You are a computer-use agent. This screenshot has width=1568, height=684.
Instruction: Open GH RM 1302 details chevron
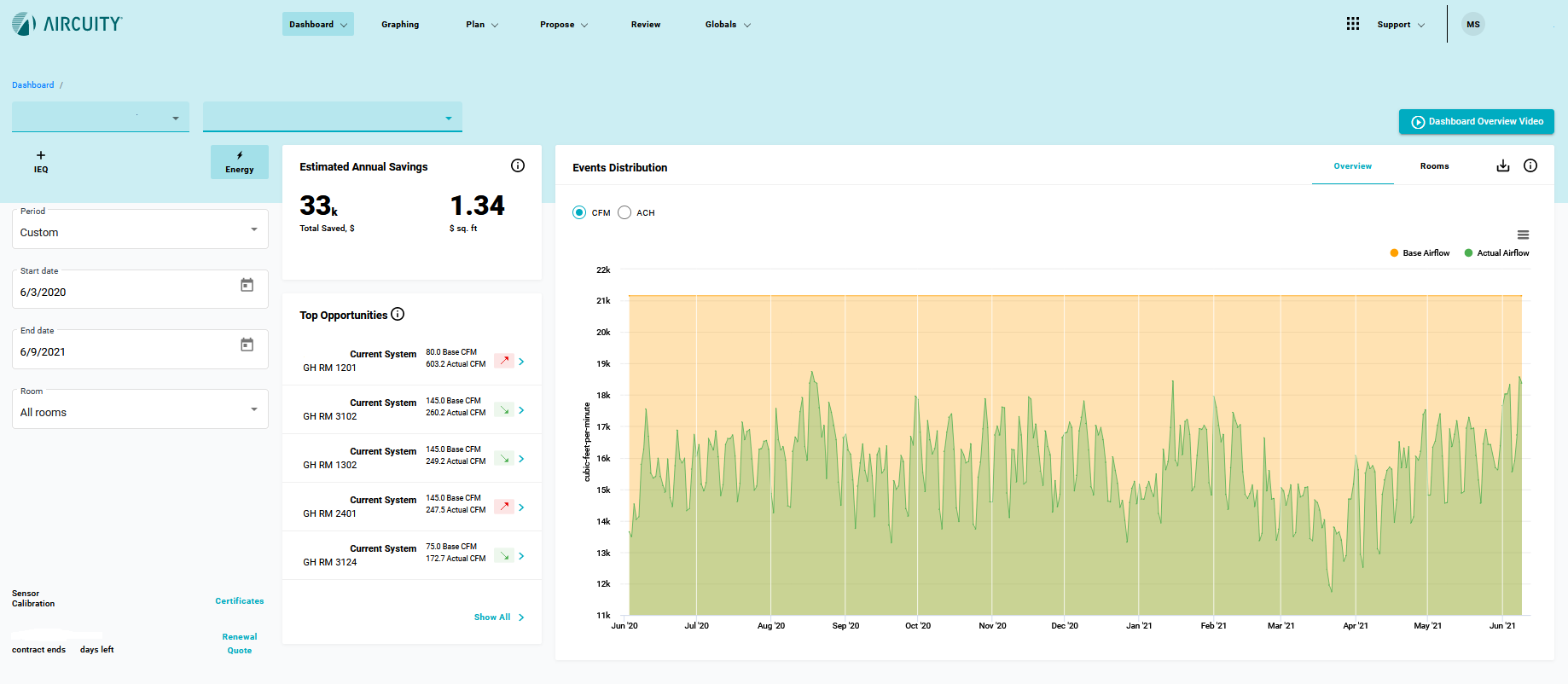point(521,459)
